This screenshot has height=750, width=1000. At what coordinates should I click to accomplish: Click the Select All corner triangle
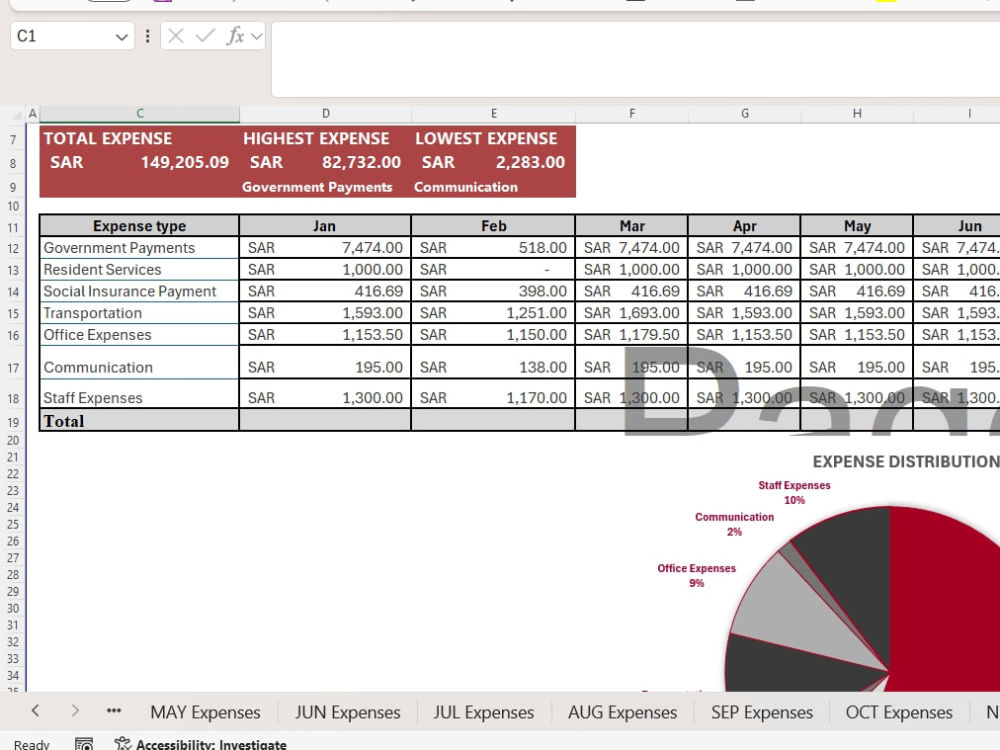click(x=18, y=115)
